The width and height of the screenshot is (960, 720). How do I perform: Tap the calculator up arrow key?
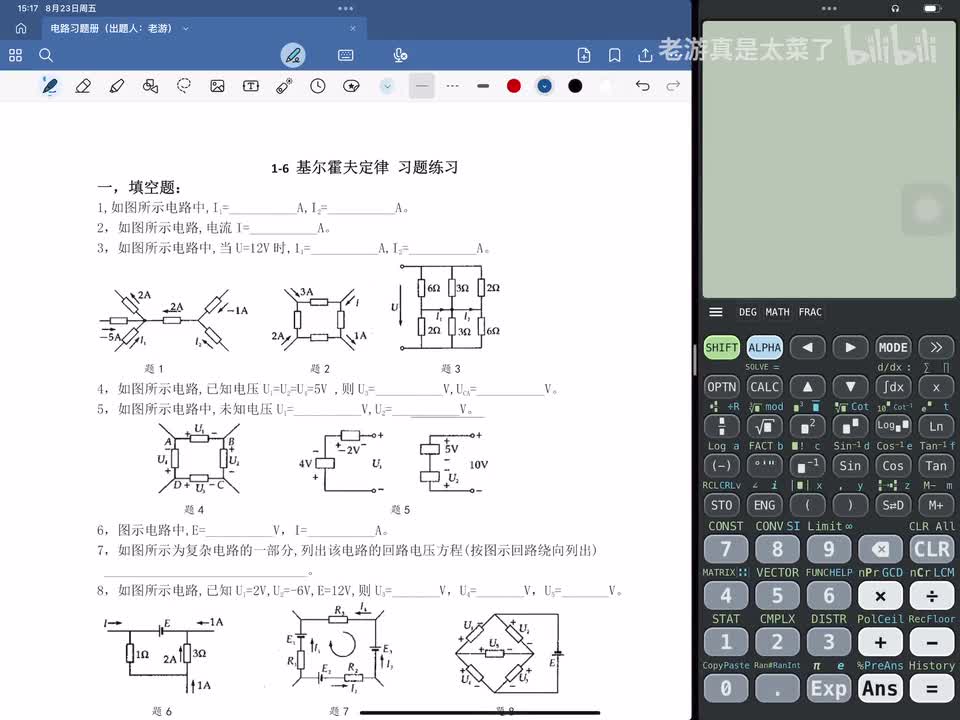tap(808, 387)
